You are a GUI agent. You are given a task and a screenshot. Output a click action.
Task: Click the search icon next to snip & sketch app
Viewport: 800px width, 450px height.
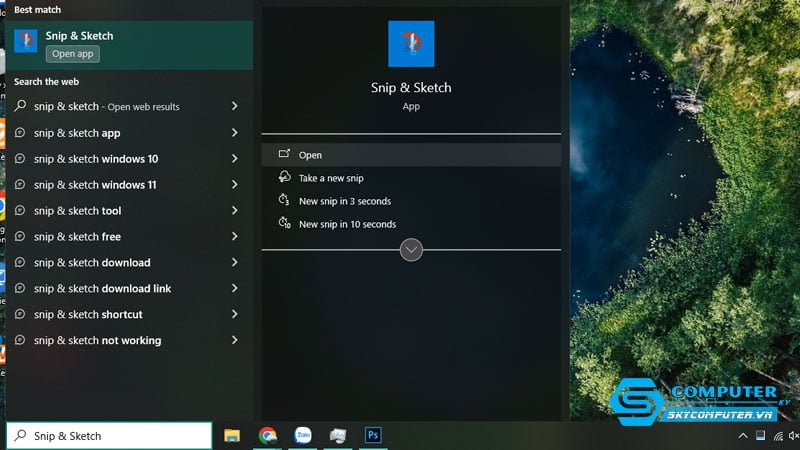point(20,133)
